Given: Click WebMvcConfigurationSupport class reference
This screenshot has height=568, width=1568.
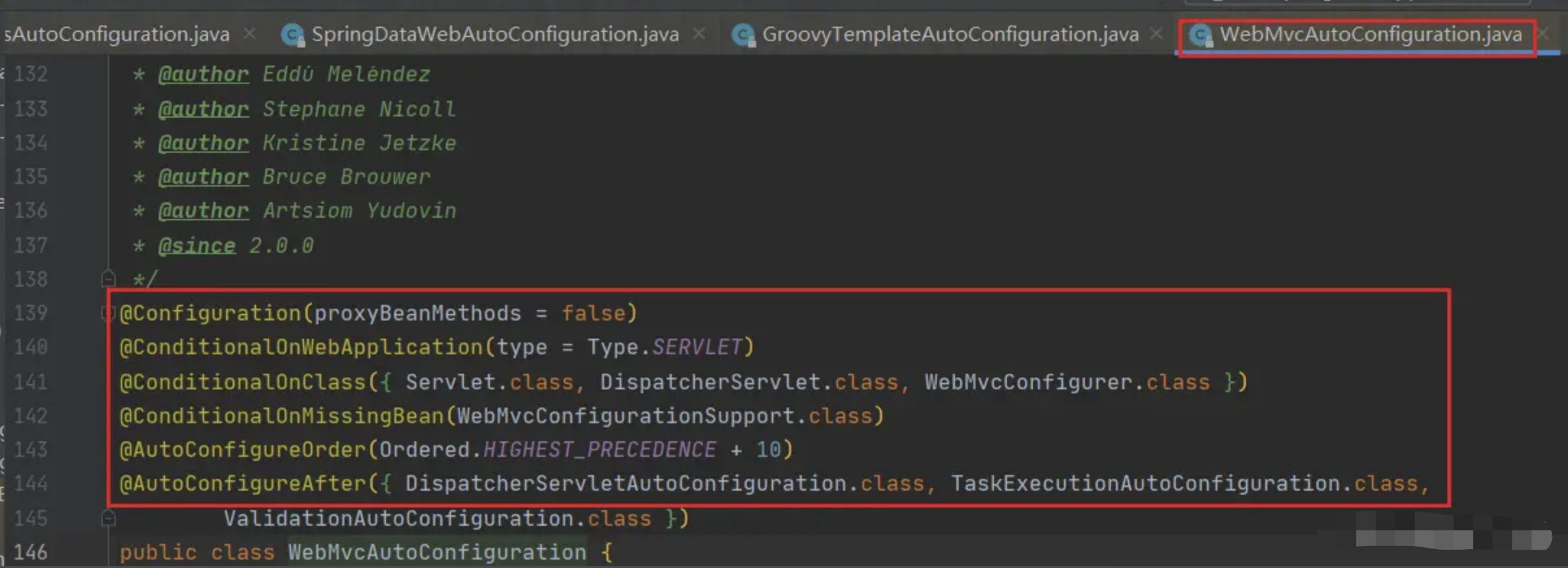Looking at the screenshot, I should point(626,416).
